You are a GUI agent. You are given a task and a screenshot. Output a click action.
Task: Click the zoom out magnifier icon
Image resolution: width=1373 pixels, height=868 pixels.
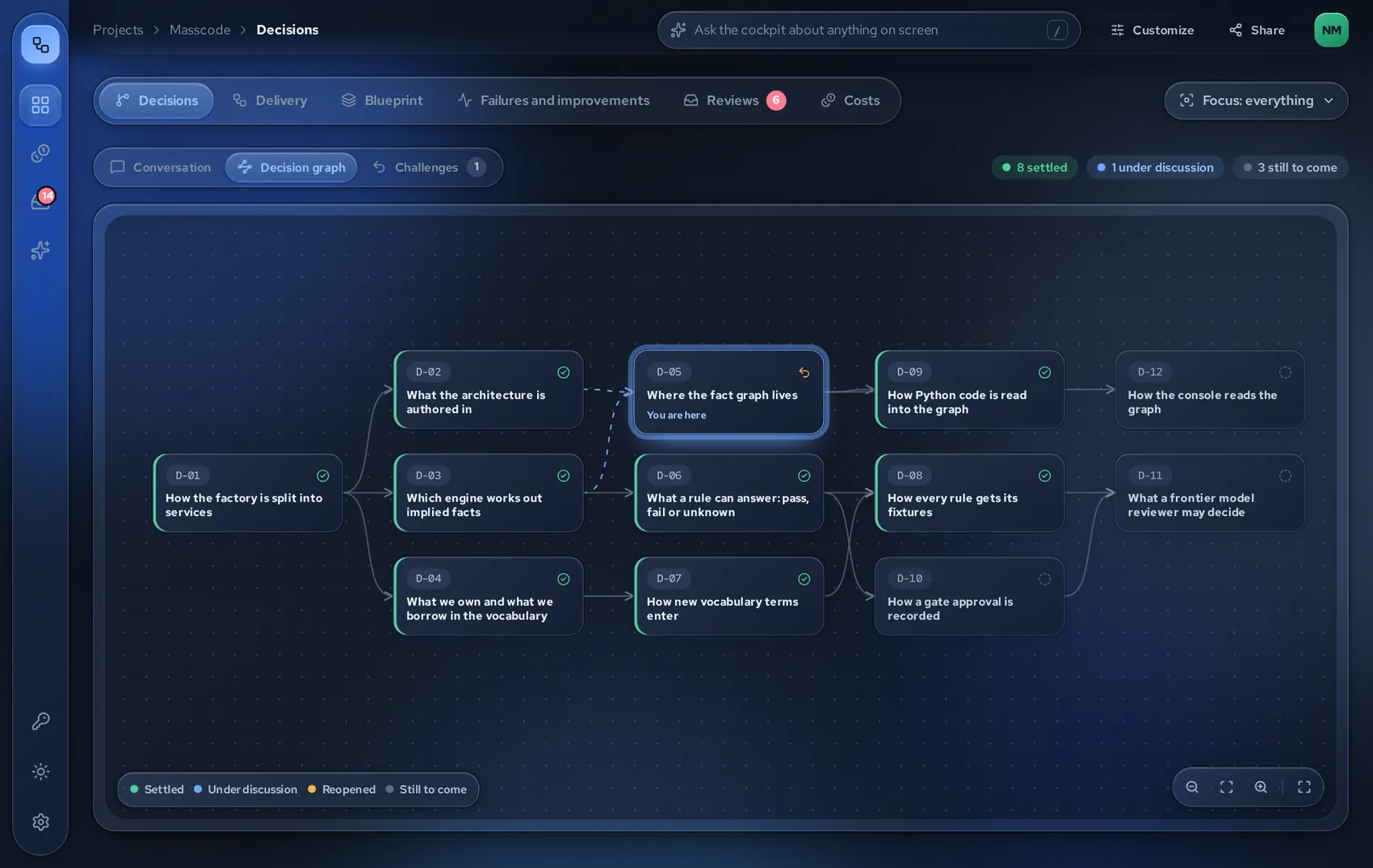click(1192, 787)
